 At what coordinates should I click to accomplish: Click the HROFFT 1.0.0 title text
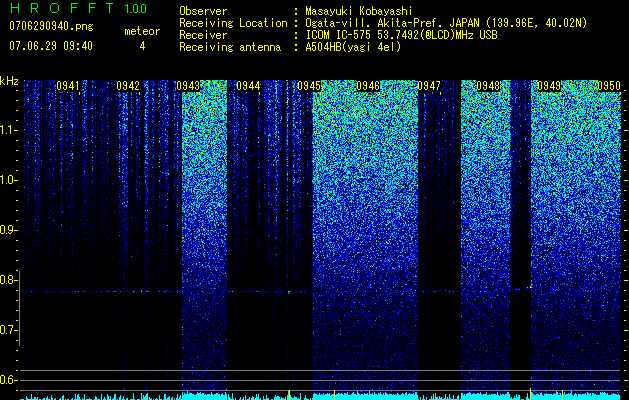click(78, 8)
